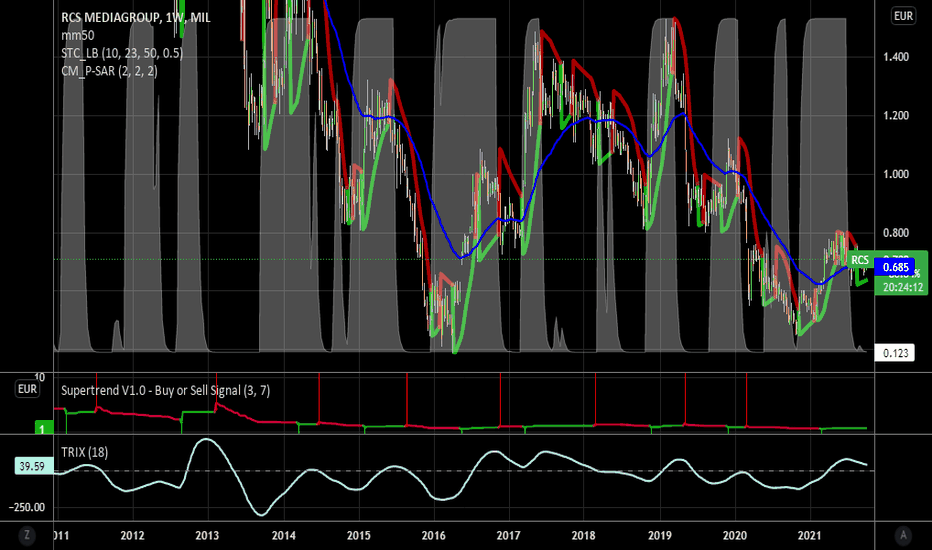Select the Supertrend V1.0 Buy or Sell Signal label

[165, 391]
